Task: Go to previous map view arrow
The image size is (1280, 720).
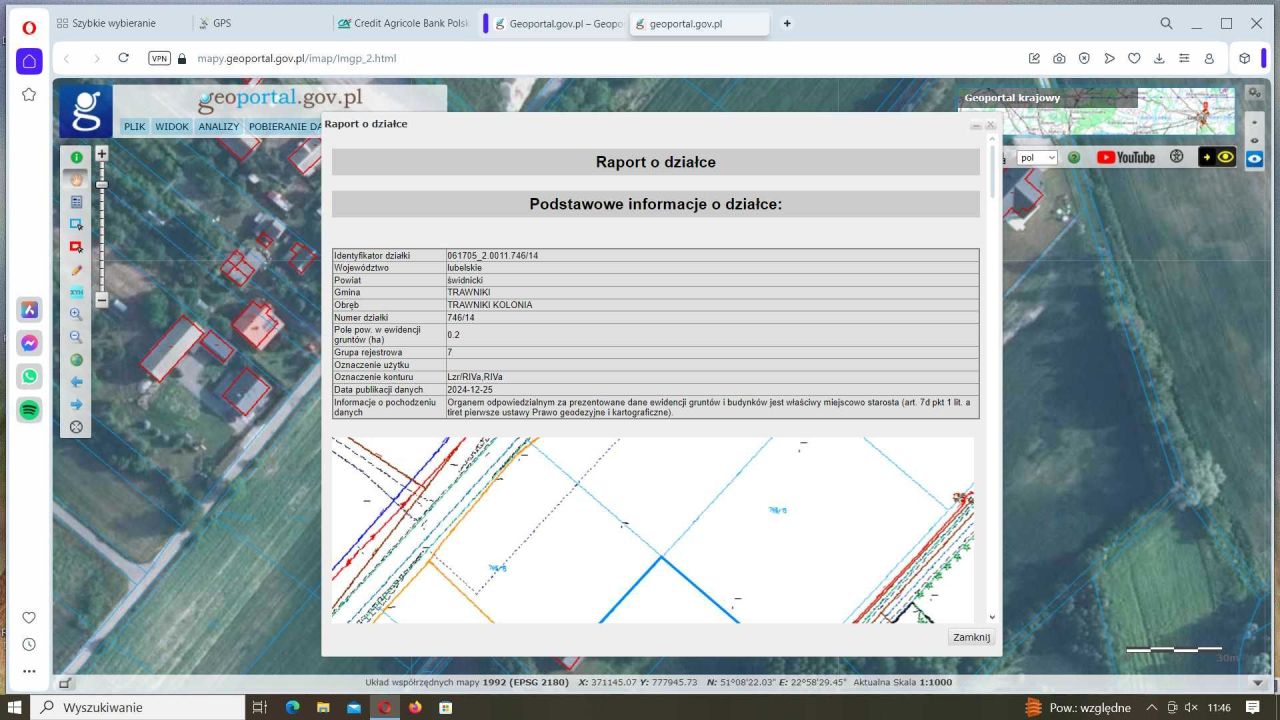Action: [x=76, y=382]
